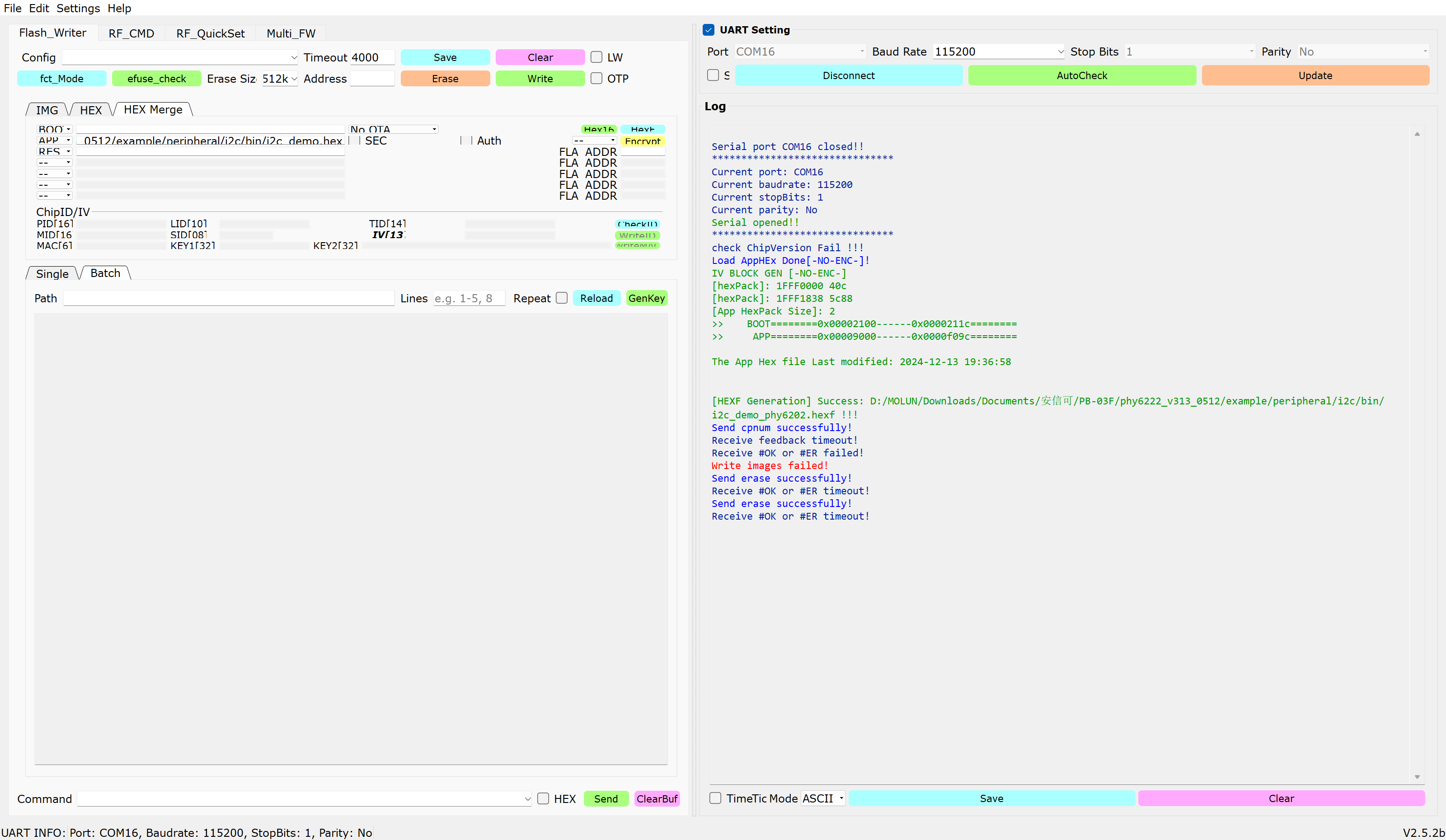Tick the Auth checkbox
The height and width of the screenshot is (840, 1446).
click(466, 141)
